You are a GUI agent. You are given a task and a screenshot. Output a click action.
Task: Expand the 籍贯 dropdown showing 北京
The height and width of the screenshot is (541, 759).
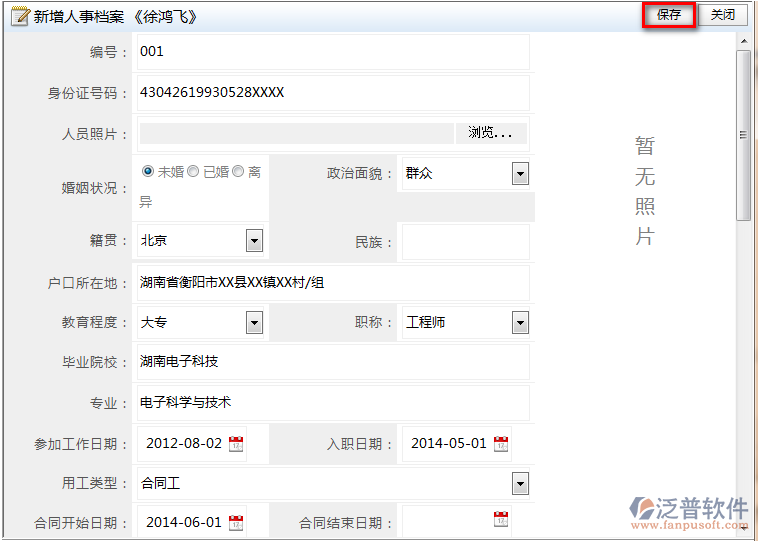point(255,240)
